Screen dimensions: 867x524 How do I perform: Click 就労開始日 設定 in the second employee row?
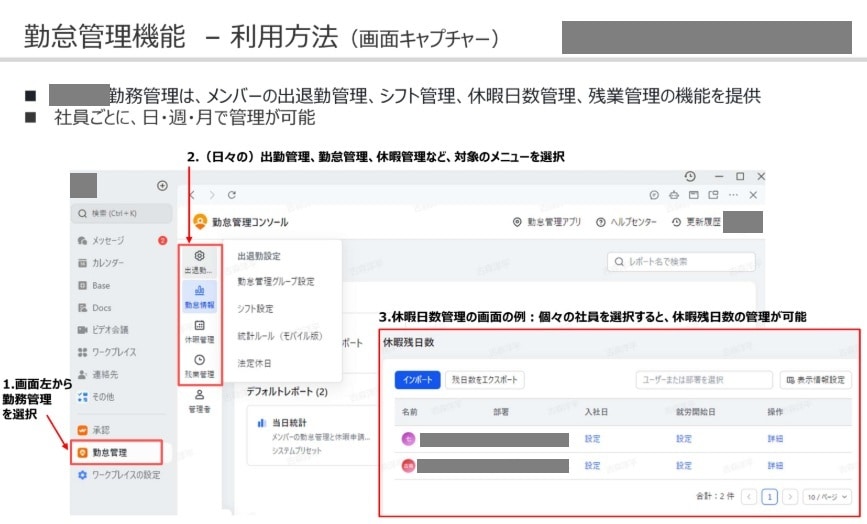[684, 465]
